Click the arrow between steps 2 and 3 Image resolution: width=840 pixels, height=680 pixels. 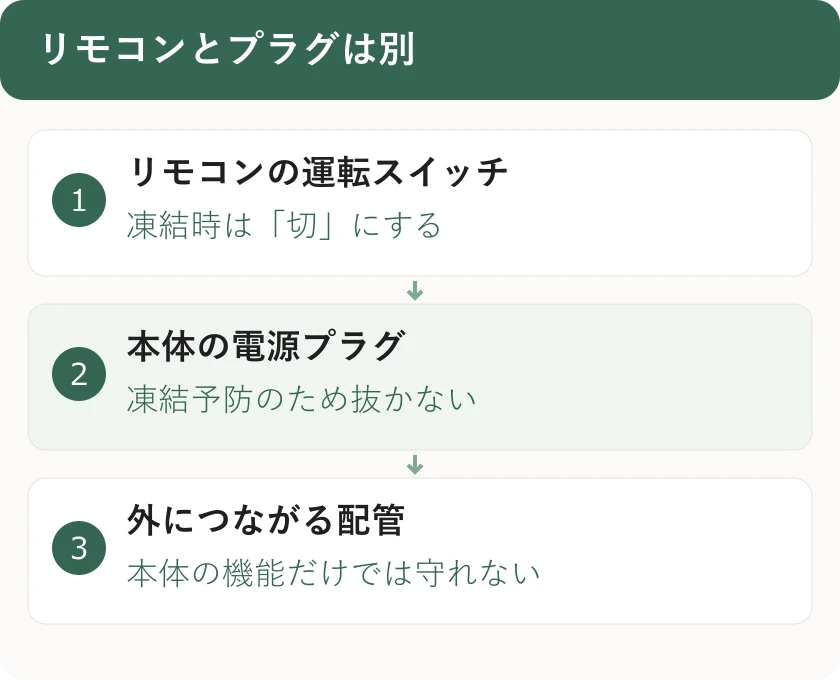point(415,465)
